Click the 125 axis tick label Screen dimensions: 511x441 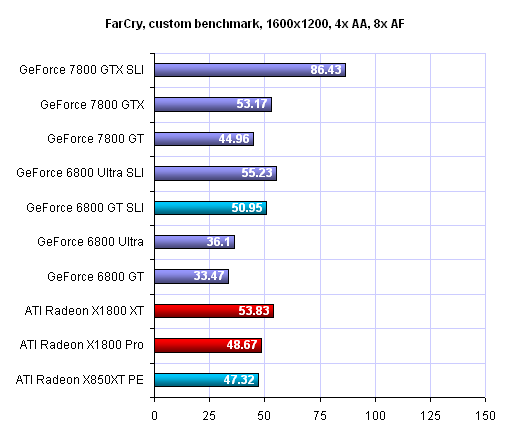pos(430,416)
